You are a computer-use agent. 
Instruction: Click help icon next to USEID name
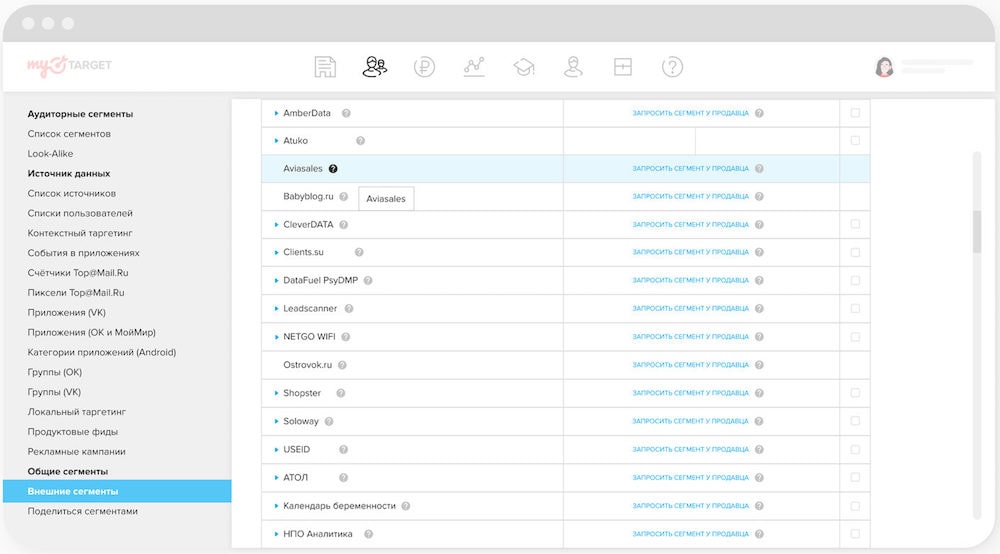[343, 449]
